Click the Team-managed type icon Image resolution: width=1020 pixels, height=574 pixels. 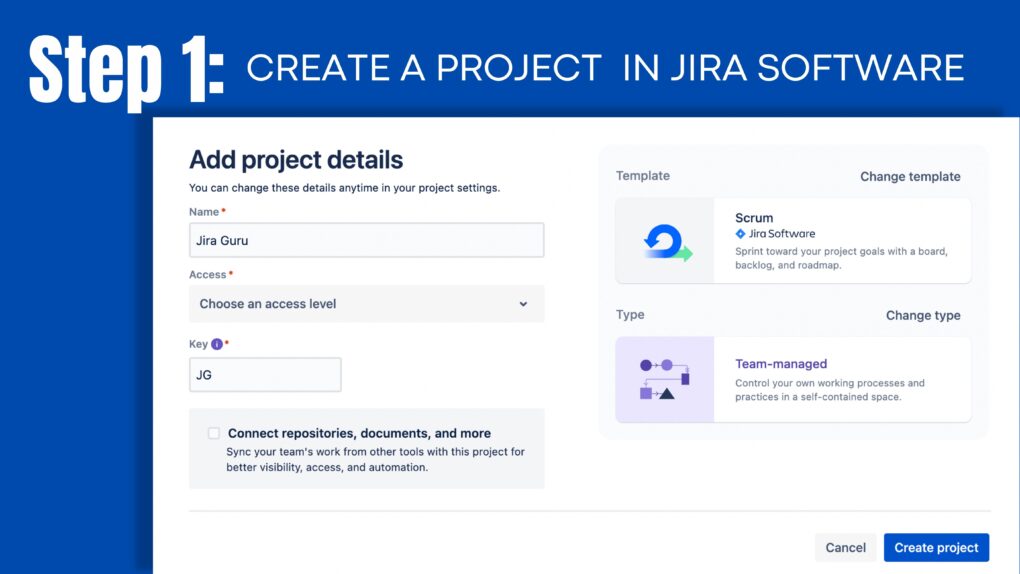tap(665, 379)
